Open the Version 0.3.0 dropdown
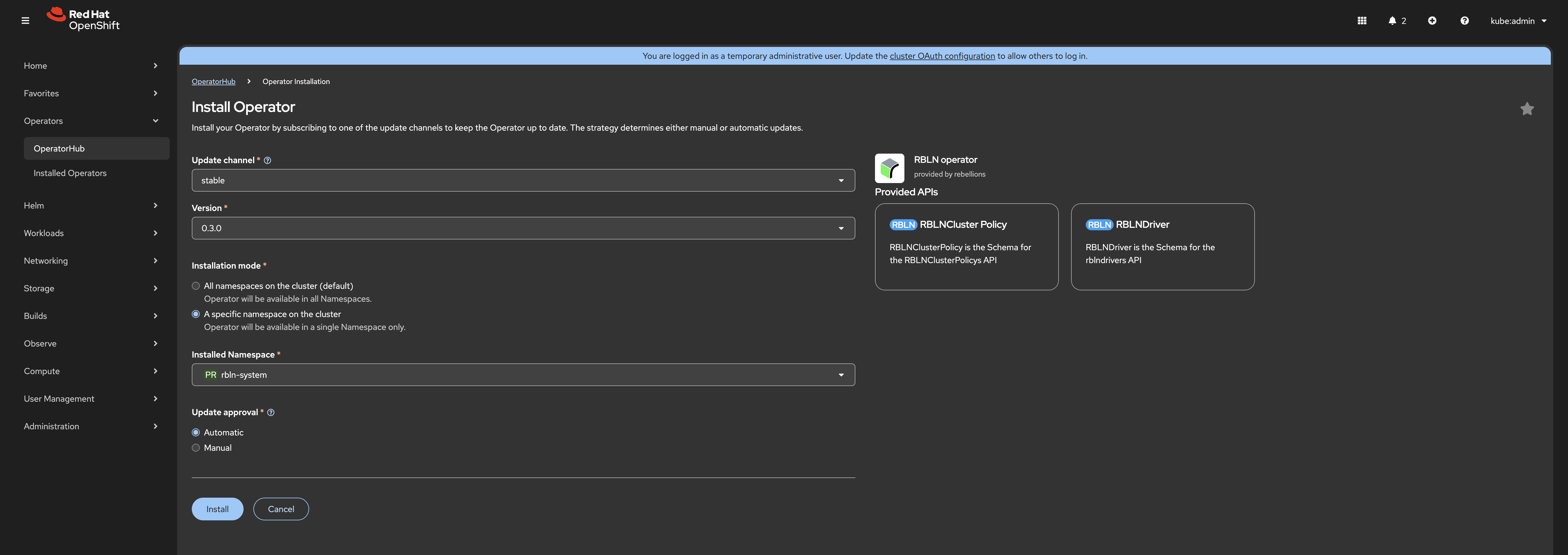1568x555 pixels. tap(523, 228)
